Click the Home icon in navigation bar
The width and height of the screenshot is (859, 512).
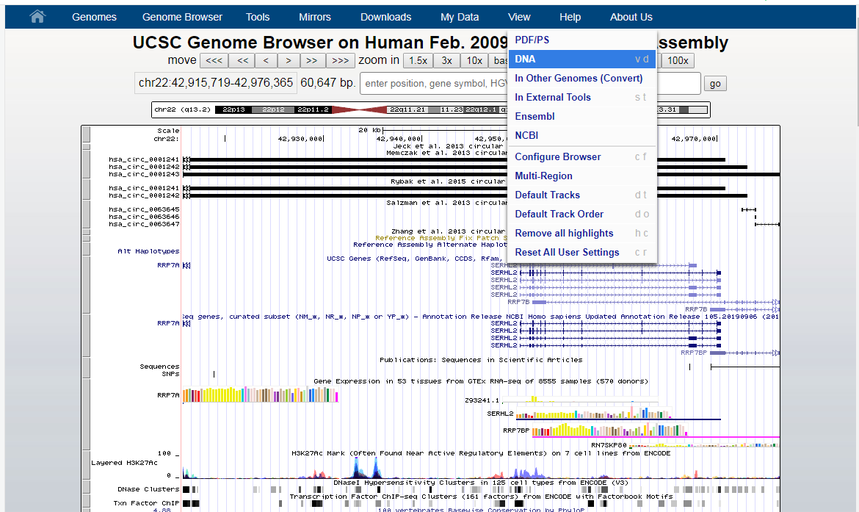tap(37, 17)
